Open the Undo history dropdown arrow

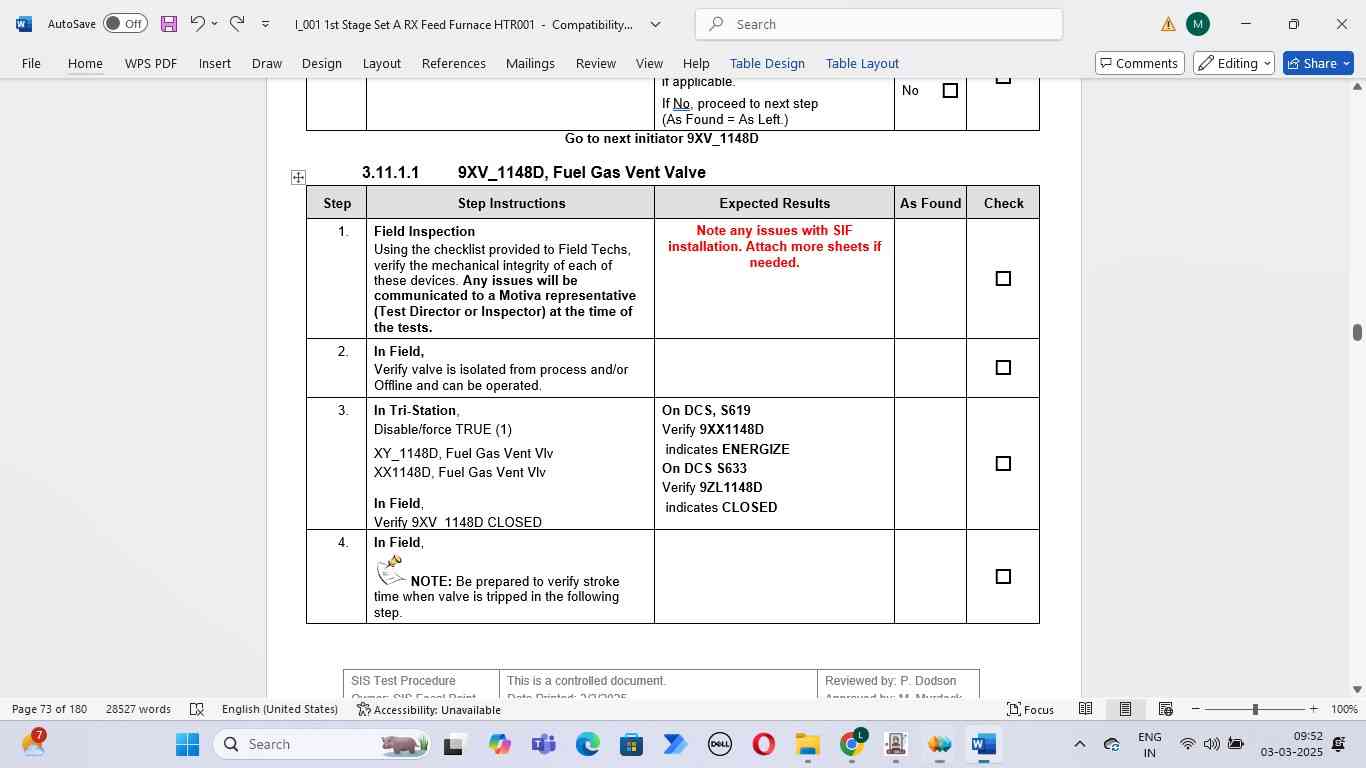point(214,24)
